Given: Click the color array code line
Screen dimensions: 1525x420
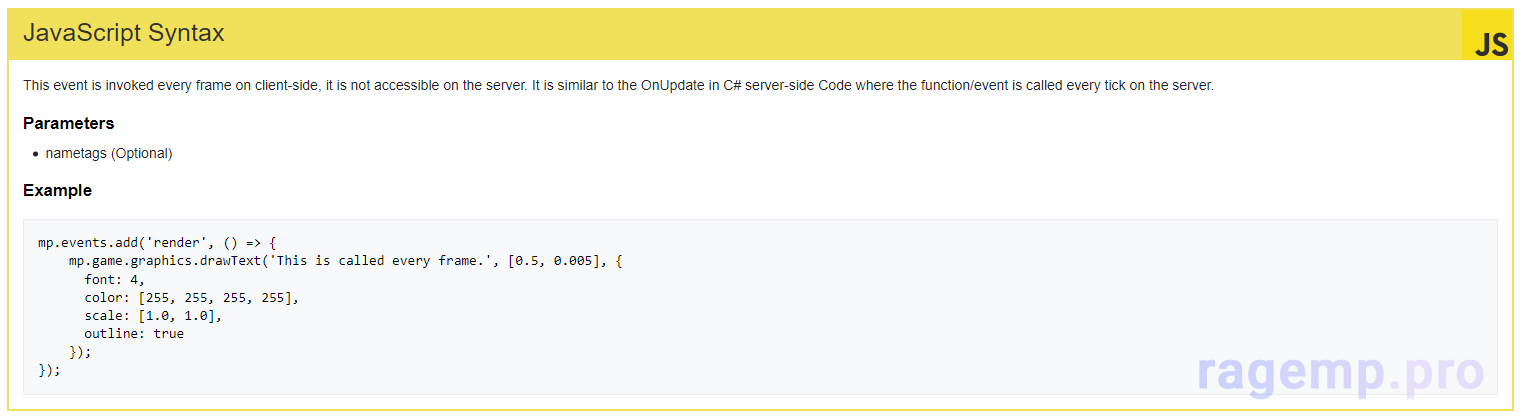Looking at the screenshot, I should pyautogui.click(x=191, y=297).
